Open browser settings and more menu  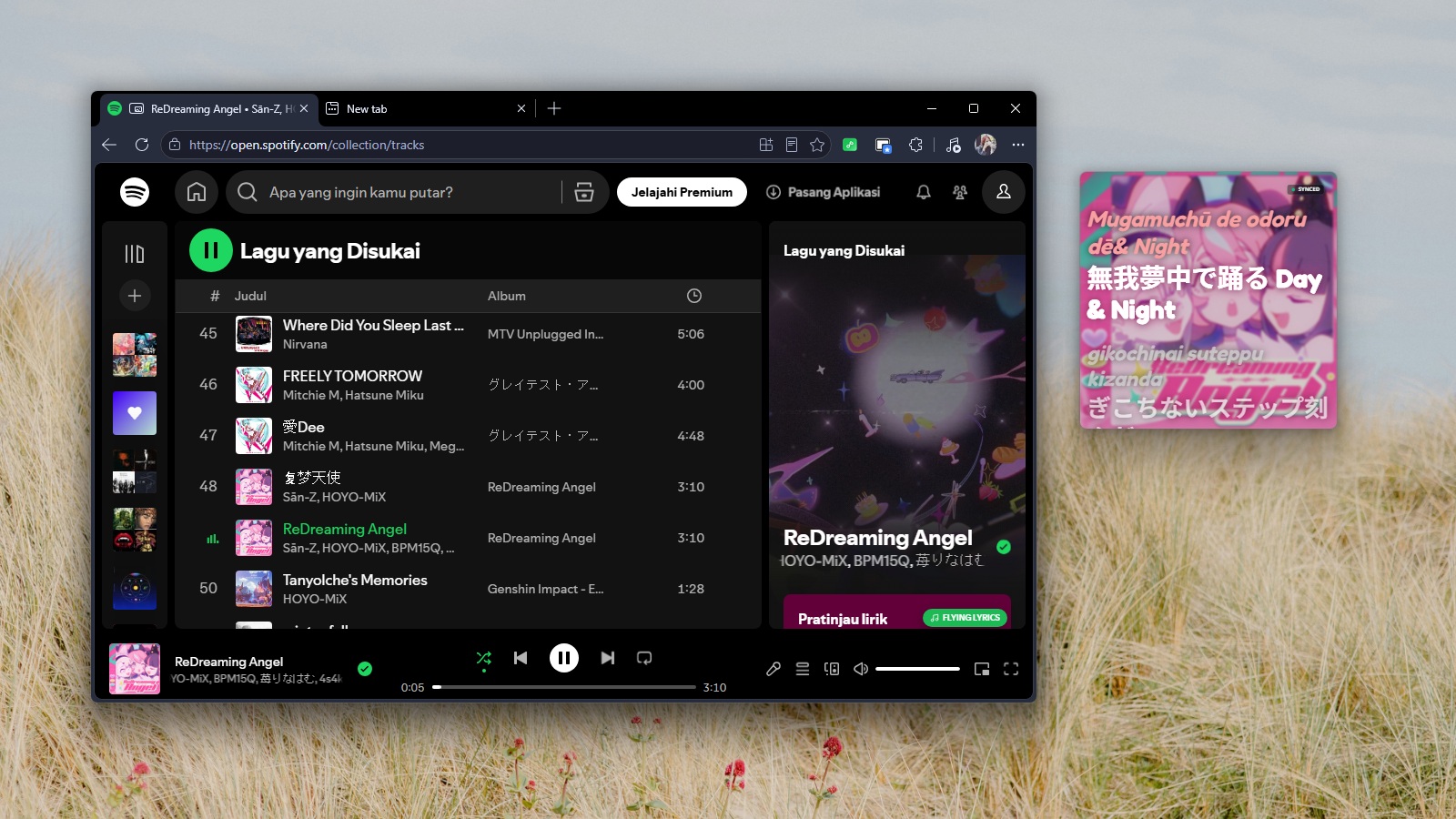coord(1018,145)
